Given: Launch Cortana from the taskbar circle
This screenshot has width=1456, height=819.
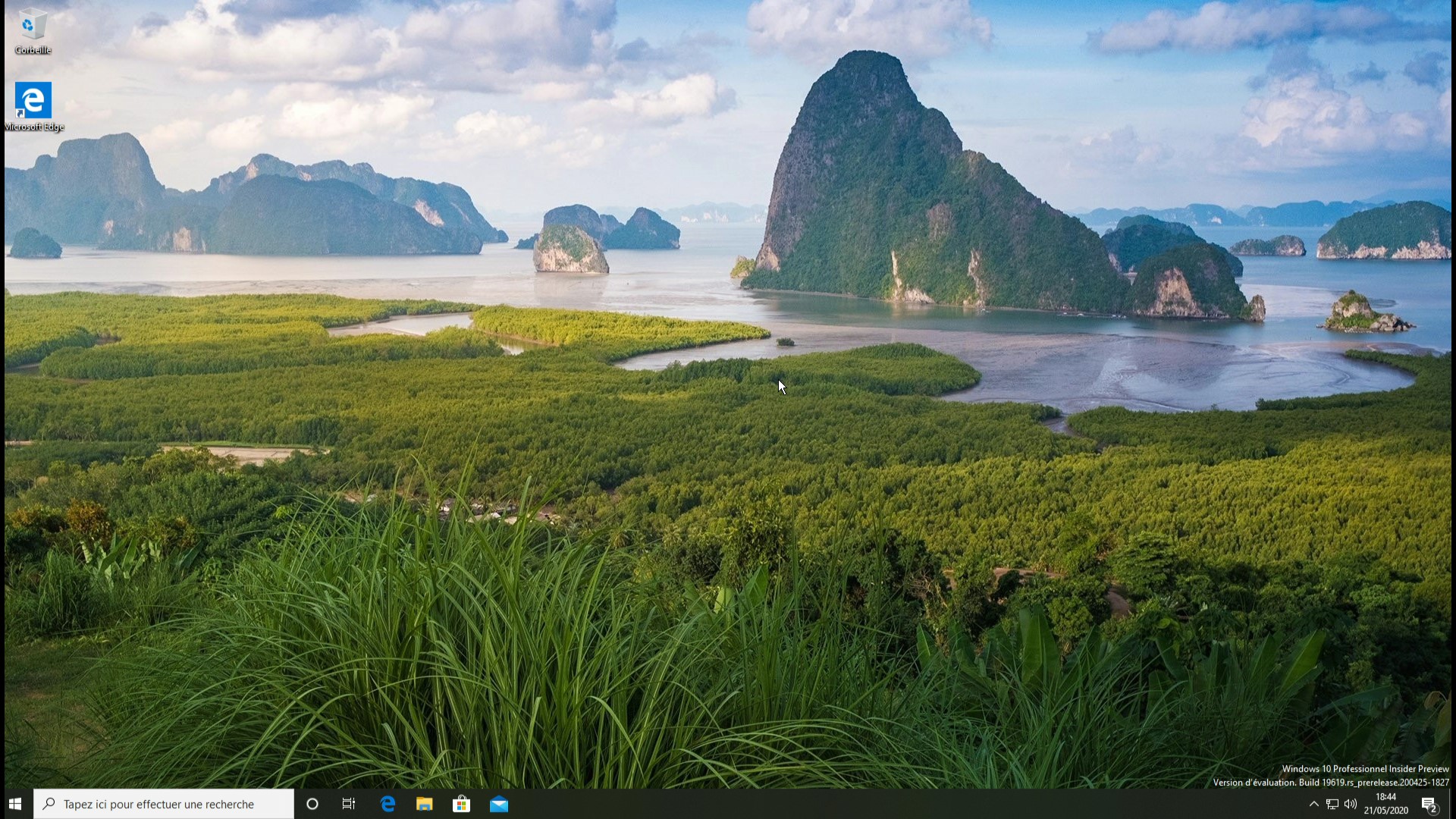Looking at the screenshot, I should [x=312, y=804].
